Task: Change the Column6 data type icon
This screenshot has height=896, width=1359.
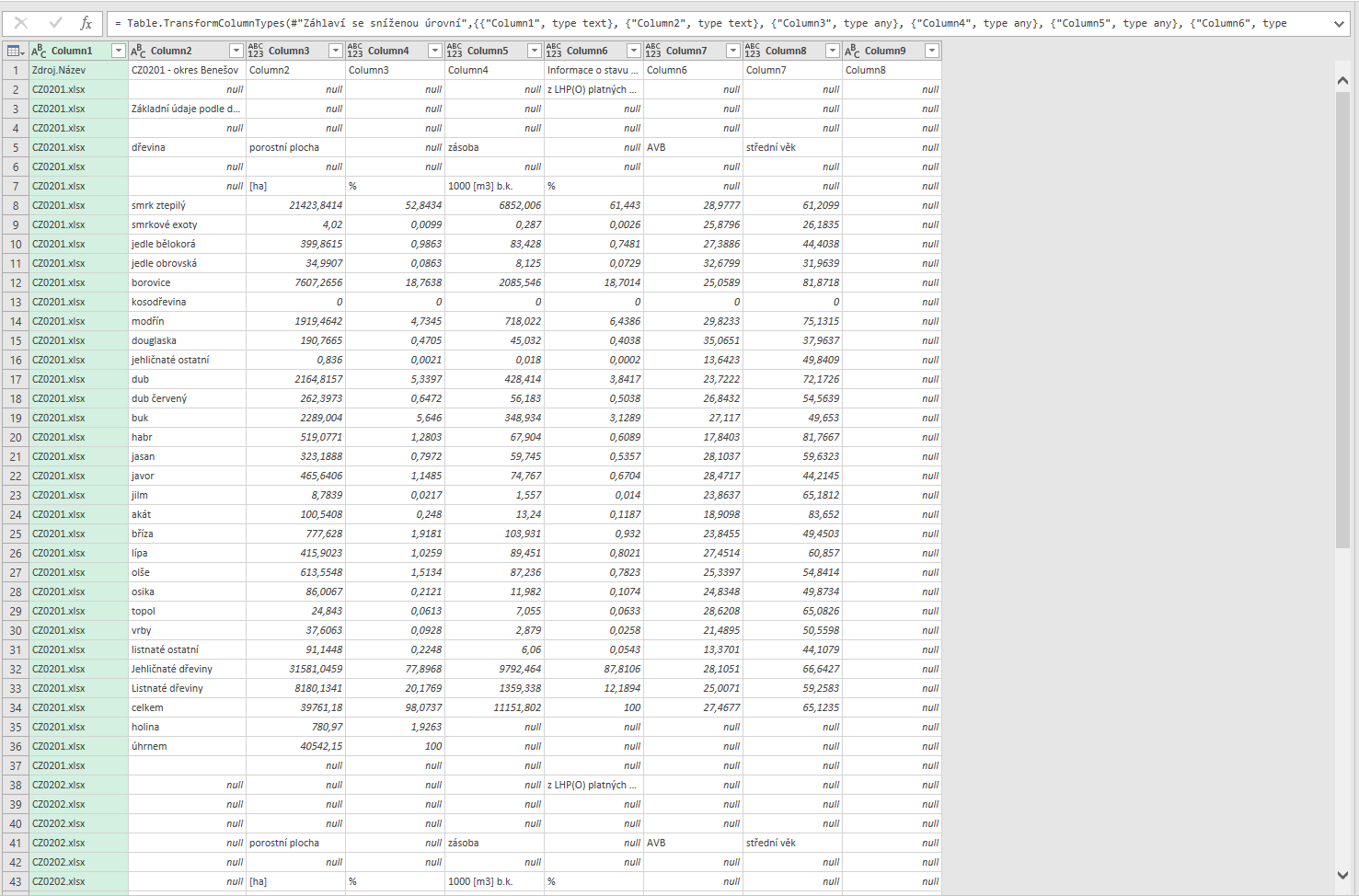Action: click(x=554, y=51)
